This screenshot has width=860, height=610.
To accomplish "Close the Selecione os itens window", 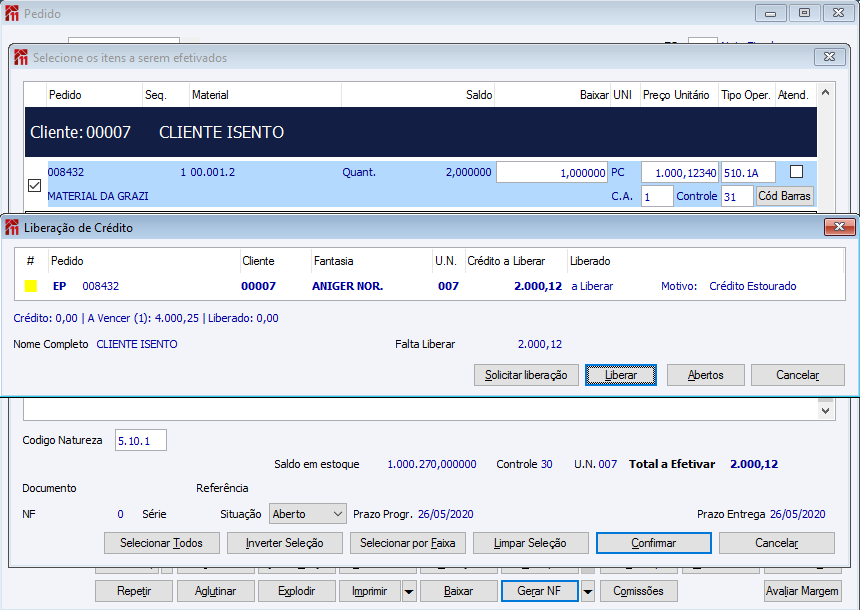I will point(829,57).
